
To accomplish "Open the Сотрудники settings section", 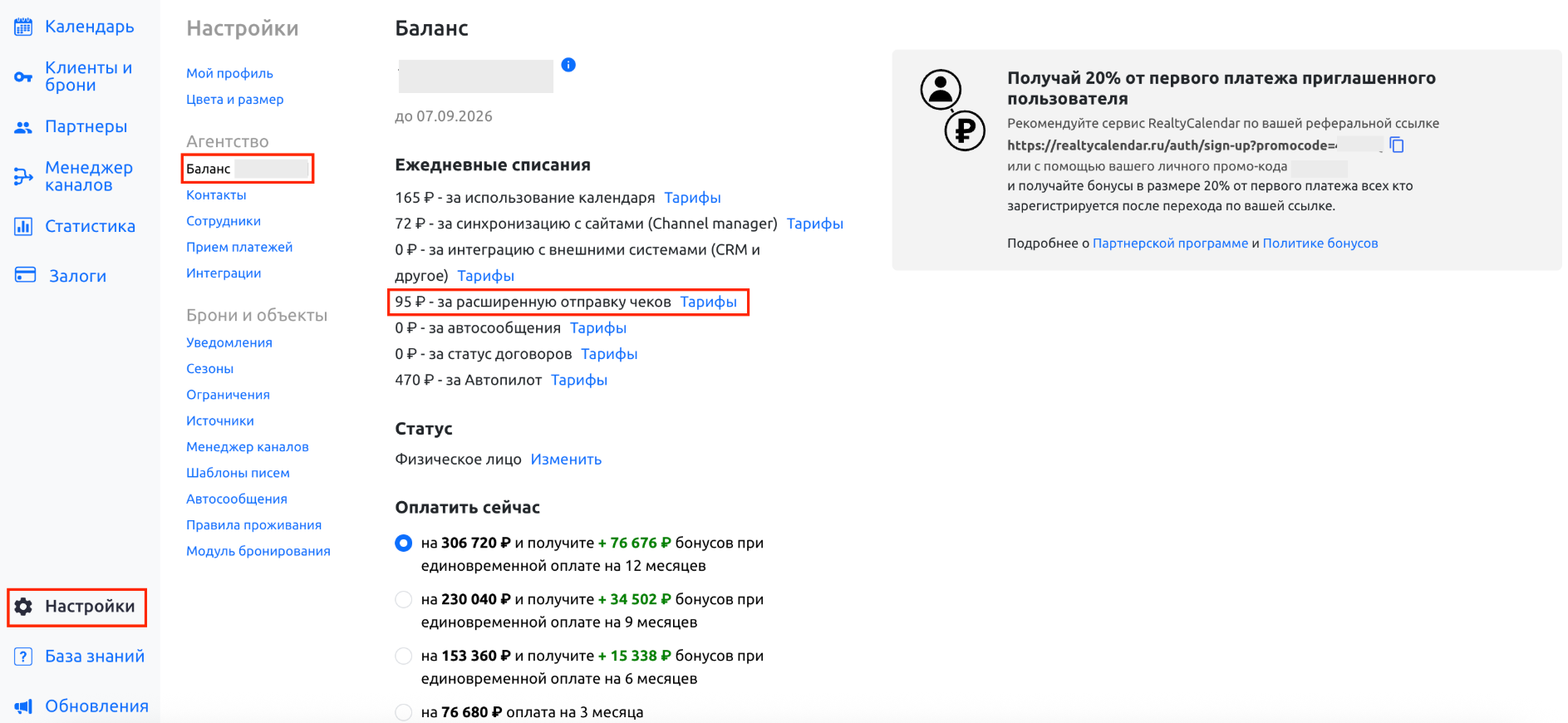I will tap(224, 221).
